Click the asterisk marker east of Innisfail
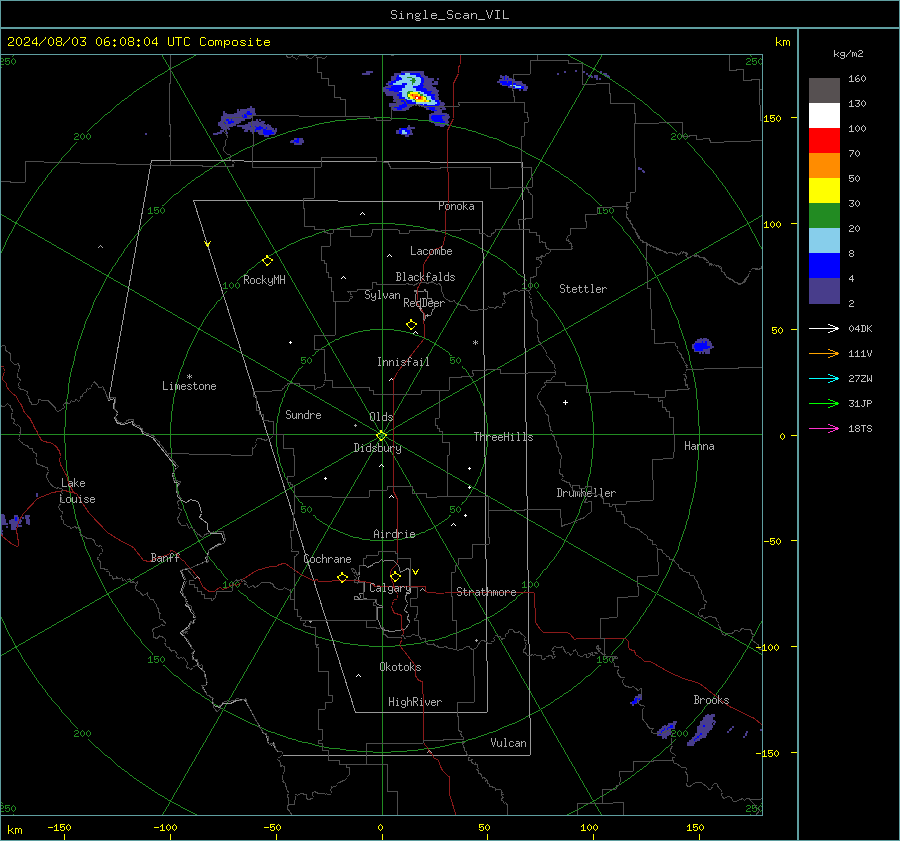Image resolution: width=900 pixels, height=841 pixels. pos(475,343)
